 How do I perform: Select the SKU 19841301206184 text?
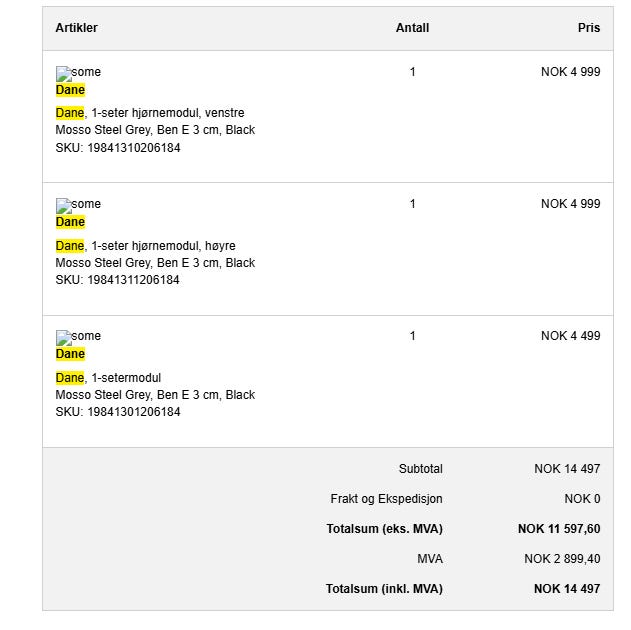118,412
